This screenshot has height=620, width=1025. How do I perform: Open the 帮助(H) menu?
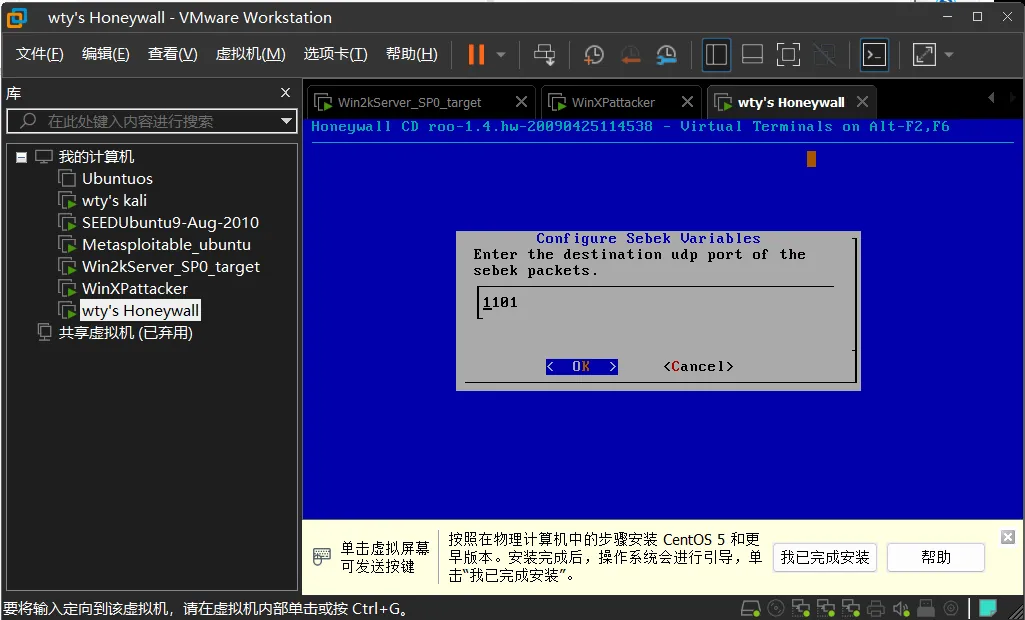pyautogui.click(x=411, y=54)
